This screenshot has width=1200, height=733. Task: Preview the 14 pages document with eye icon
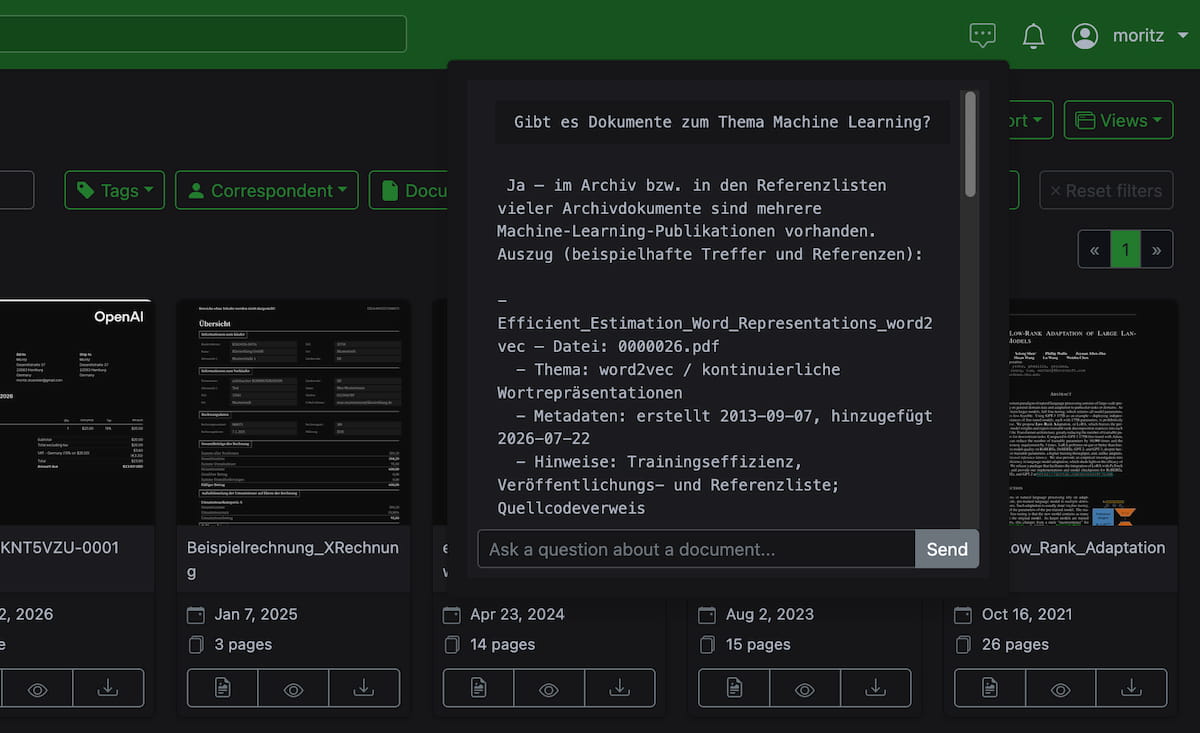pos(549,688)
